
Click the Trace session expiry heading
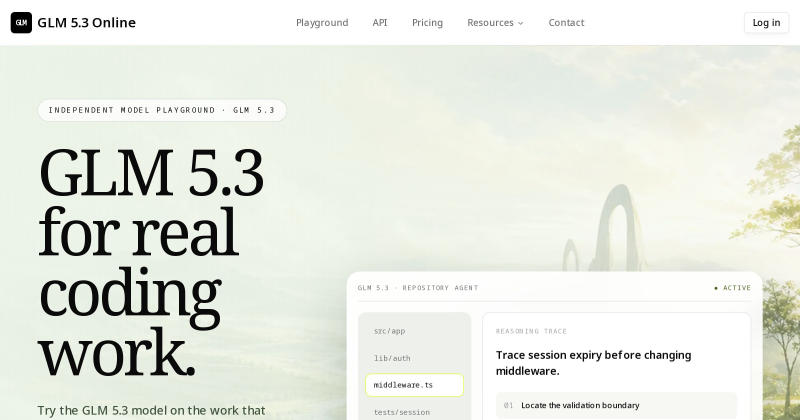[x=593, y=363]
